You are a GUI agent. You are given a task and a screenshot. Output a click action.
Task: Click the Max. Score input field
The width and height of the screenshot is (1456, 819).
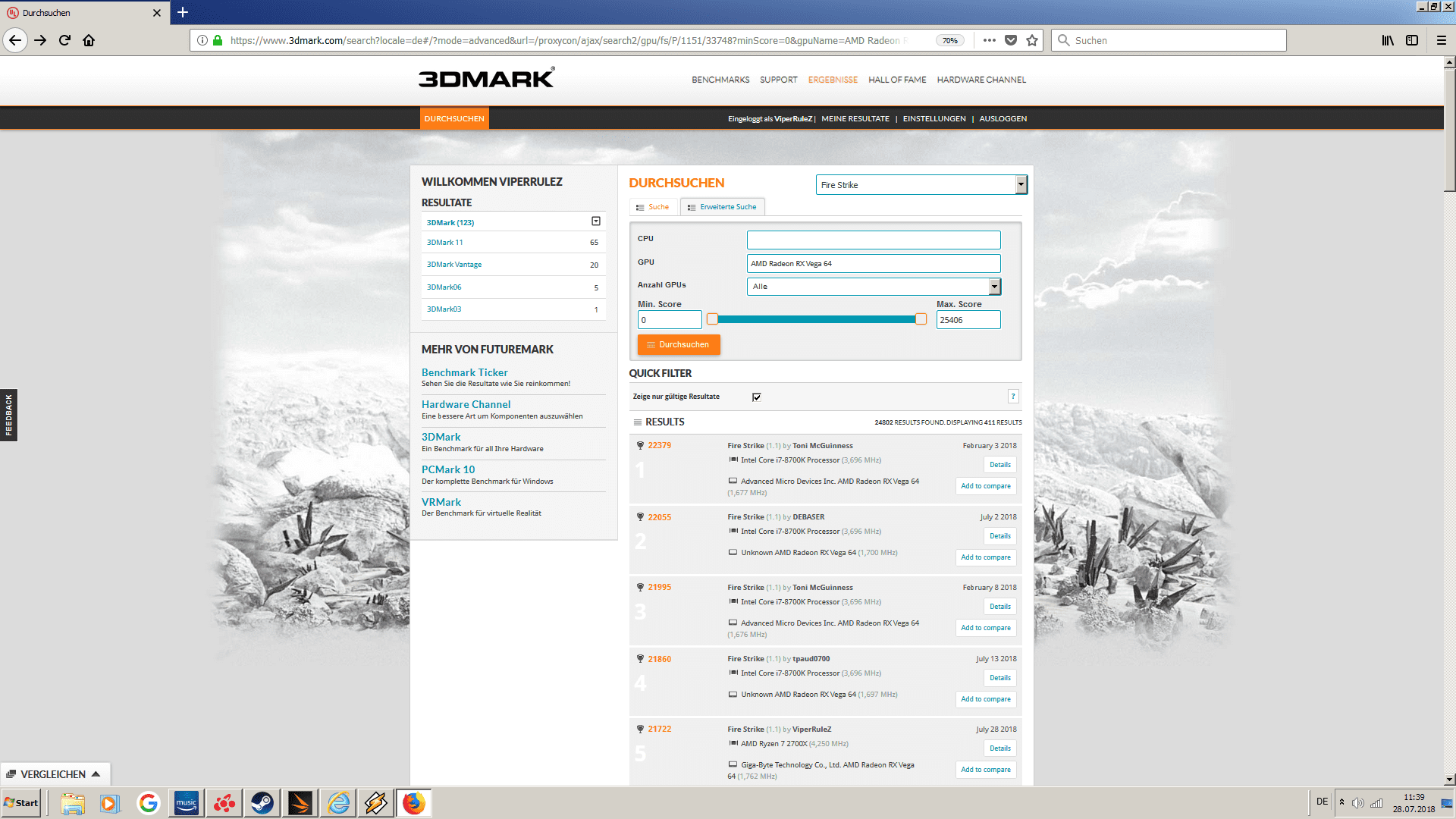[968, 320]
